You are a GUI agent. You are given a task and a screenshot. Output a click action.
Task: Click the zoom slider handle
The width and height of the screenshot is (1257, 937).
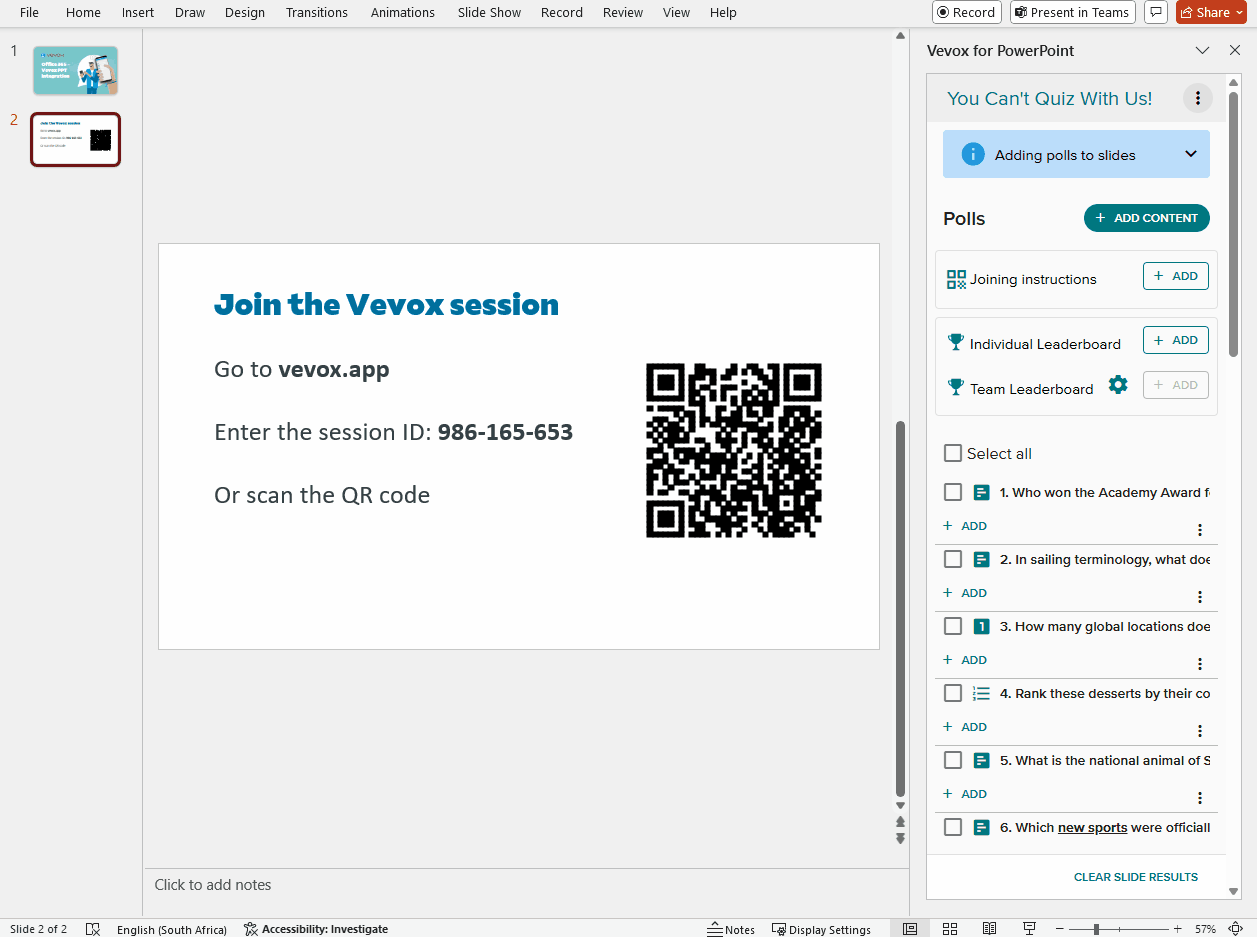point(1097,929)
